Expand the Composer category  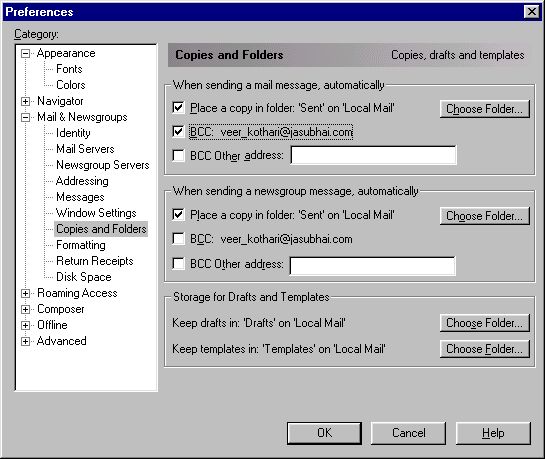pyautogui.click(x=25, y=309)
